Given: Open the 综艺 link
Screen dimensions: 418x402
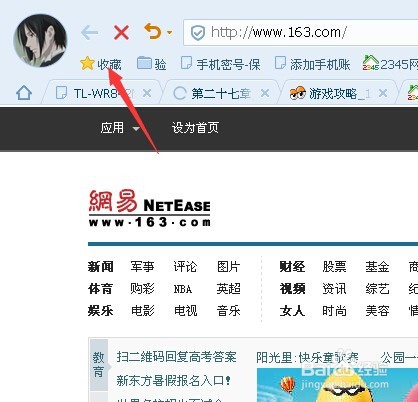Looking at the screenshot, I should tap(377, 289).
